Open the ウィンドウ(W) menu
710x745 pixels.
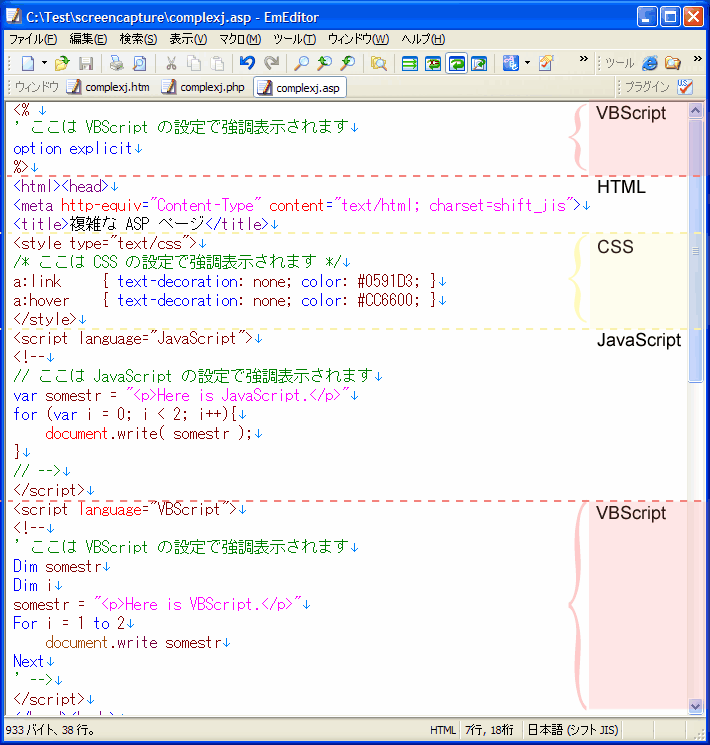[358, 39]
